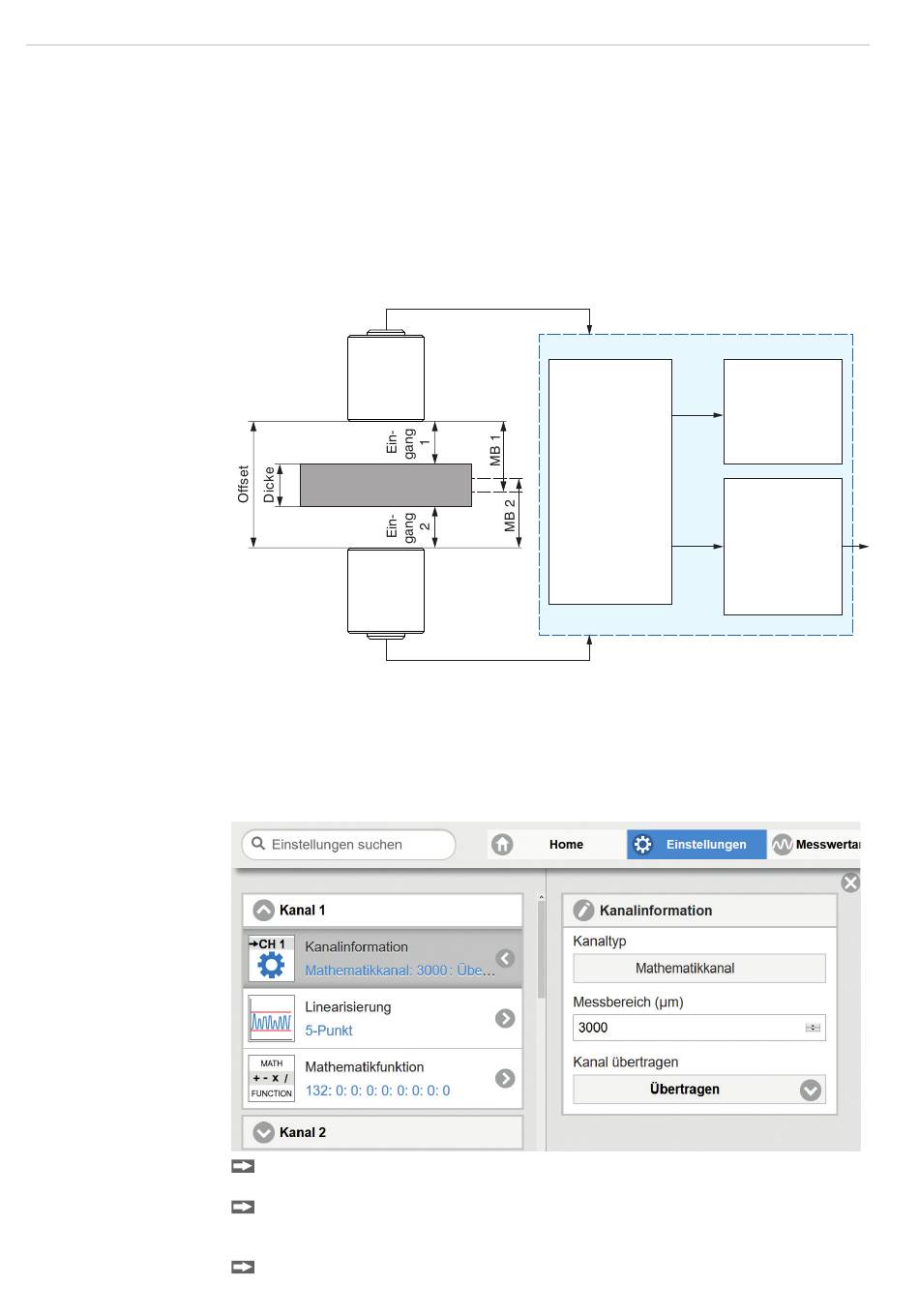Image resolution: width=919 pixels, height=1316 pixels.
Task: Click the Messbereich stepper control
Action: point(813,1028)
